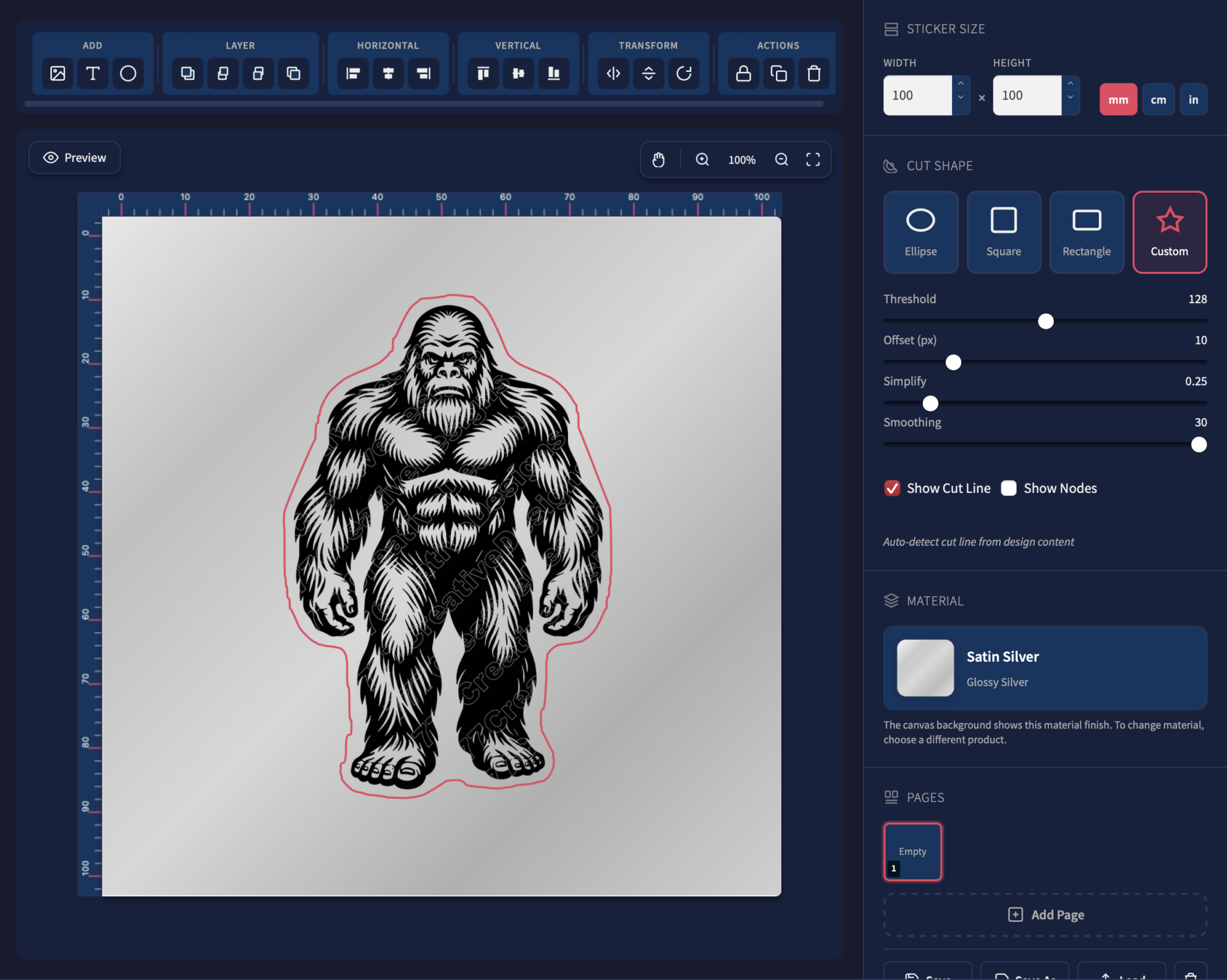Click the Add Image icon
The image size is (1227, 980).
(x=58, y=73)
